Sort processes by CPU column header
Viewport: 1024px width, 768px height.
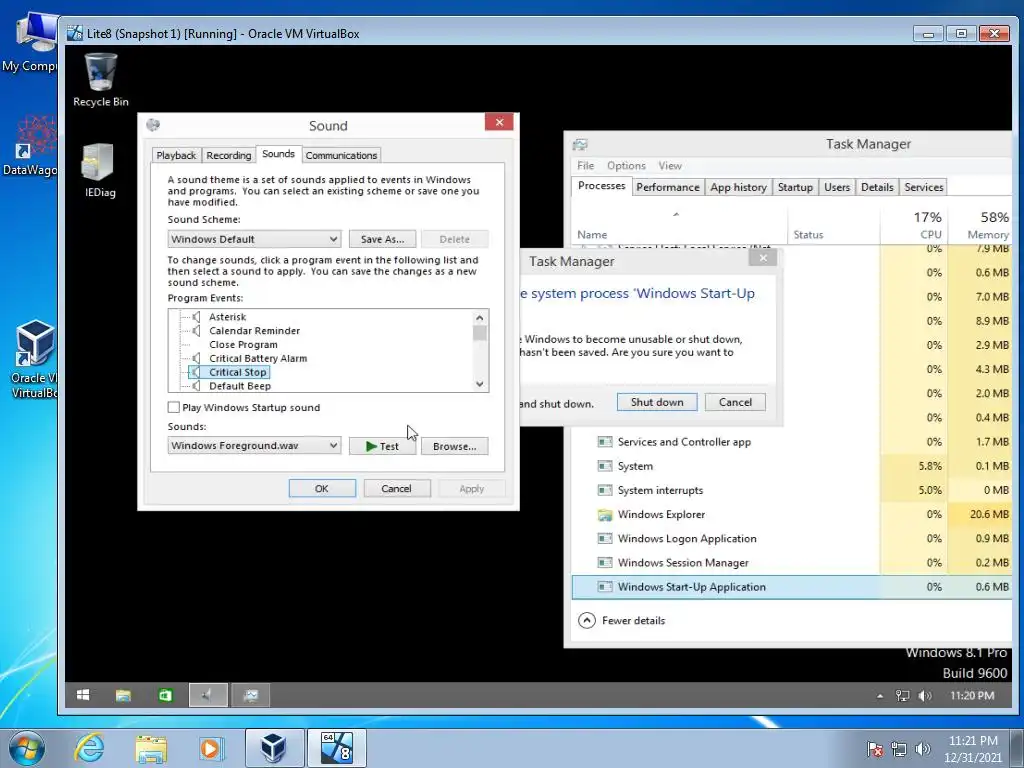(914, 225)
